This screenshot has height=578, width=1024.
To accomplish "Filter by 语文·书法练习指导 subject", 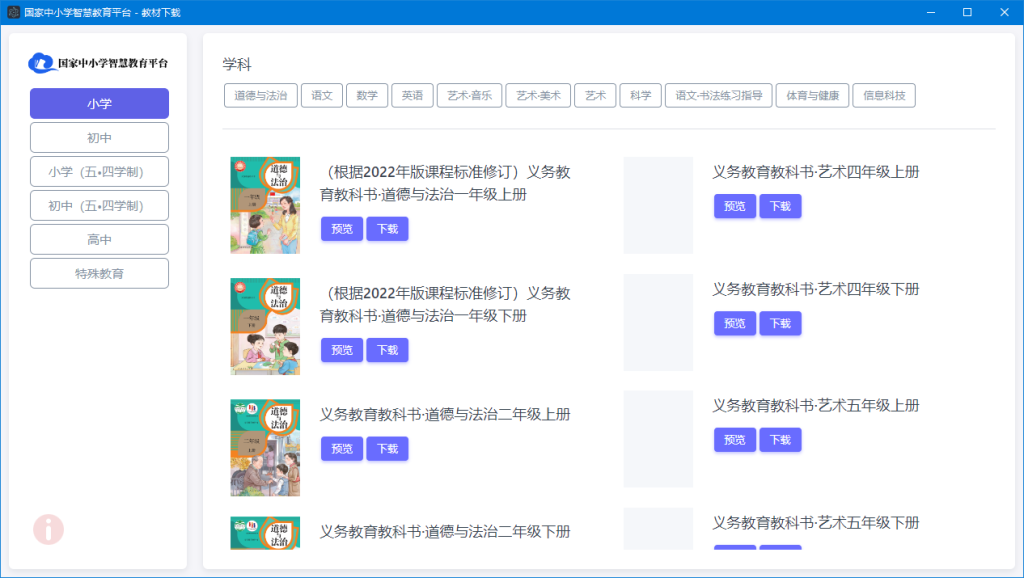I will tap(718, 95).
